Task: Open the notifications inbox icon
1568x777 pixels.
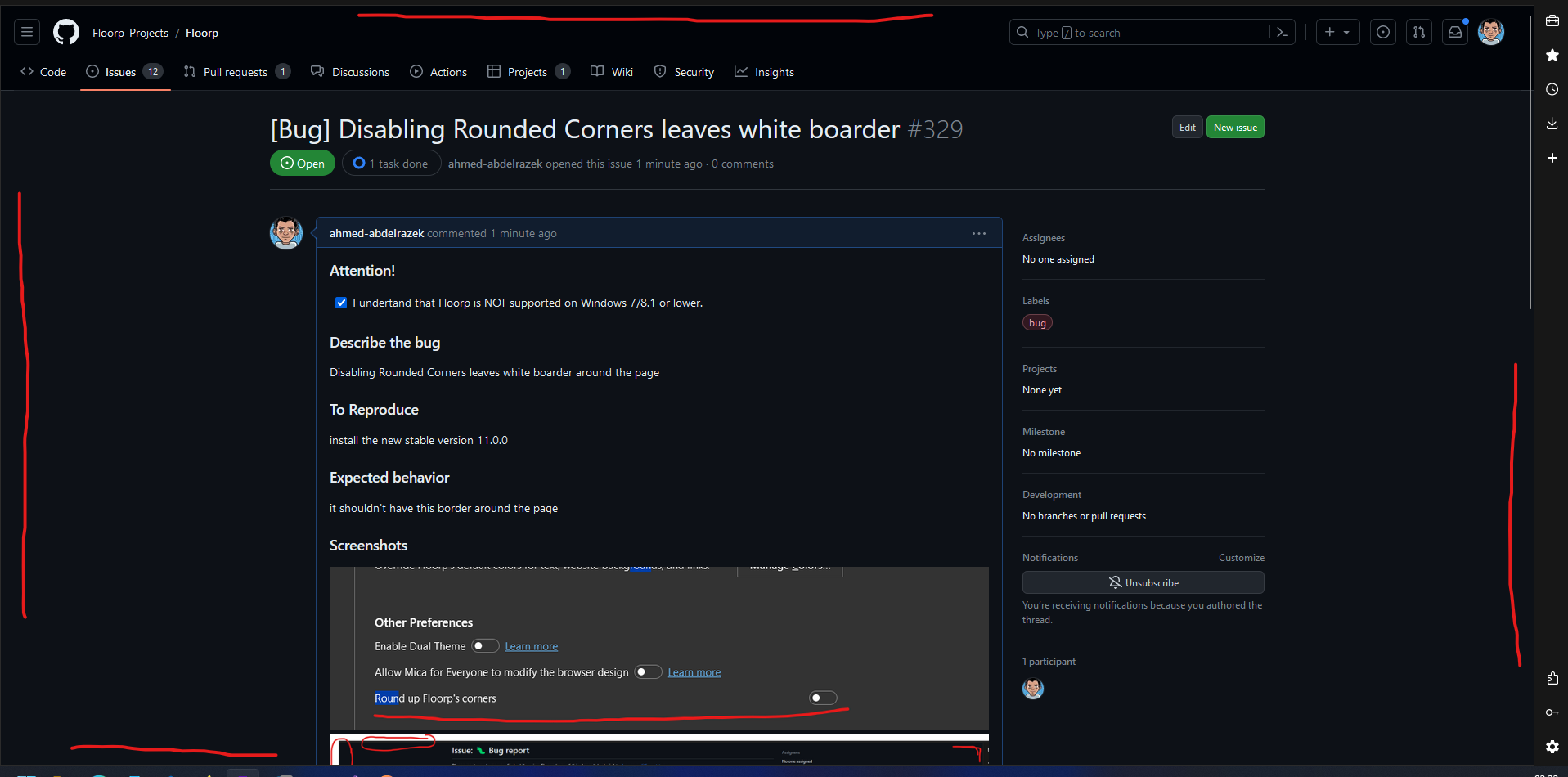Action: pyautogui.click(x=1455, y=32)
